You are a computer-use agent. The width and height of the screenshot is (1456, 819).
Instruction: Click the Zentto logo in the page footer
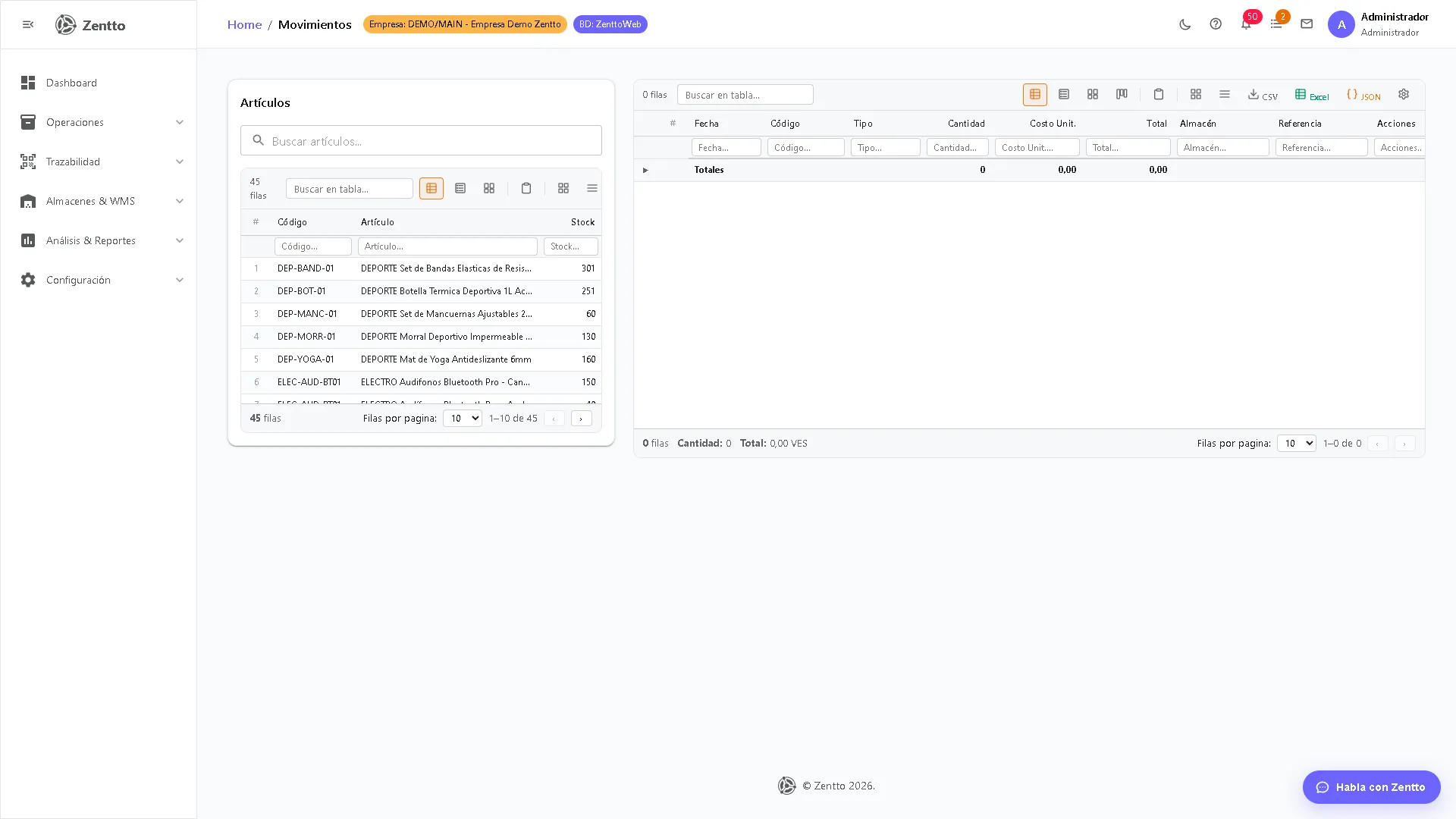pyautogui.click(x=787, y=786)
